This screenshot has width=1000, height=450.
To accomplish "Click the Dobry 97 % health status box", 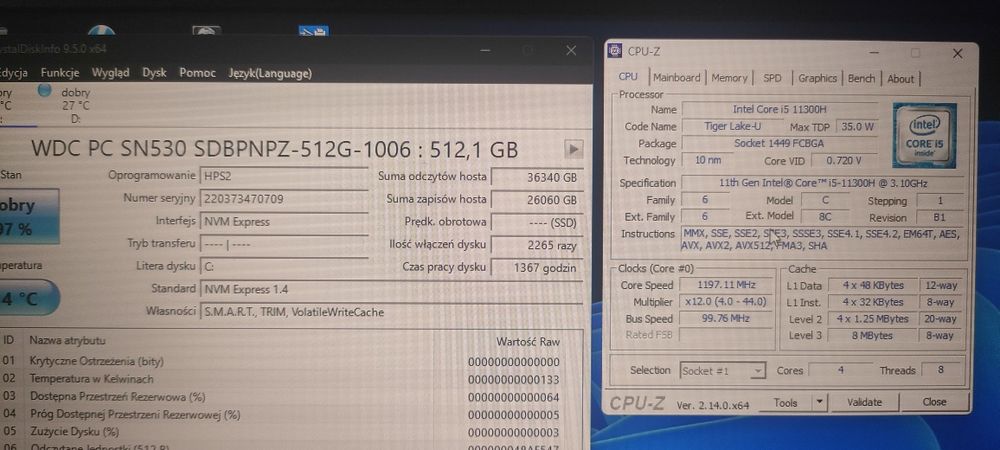I will [29, 217].
